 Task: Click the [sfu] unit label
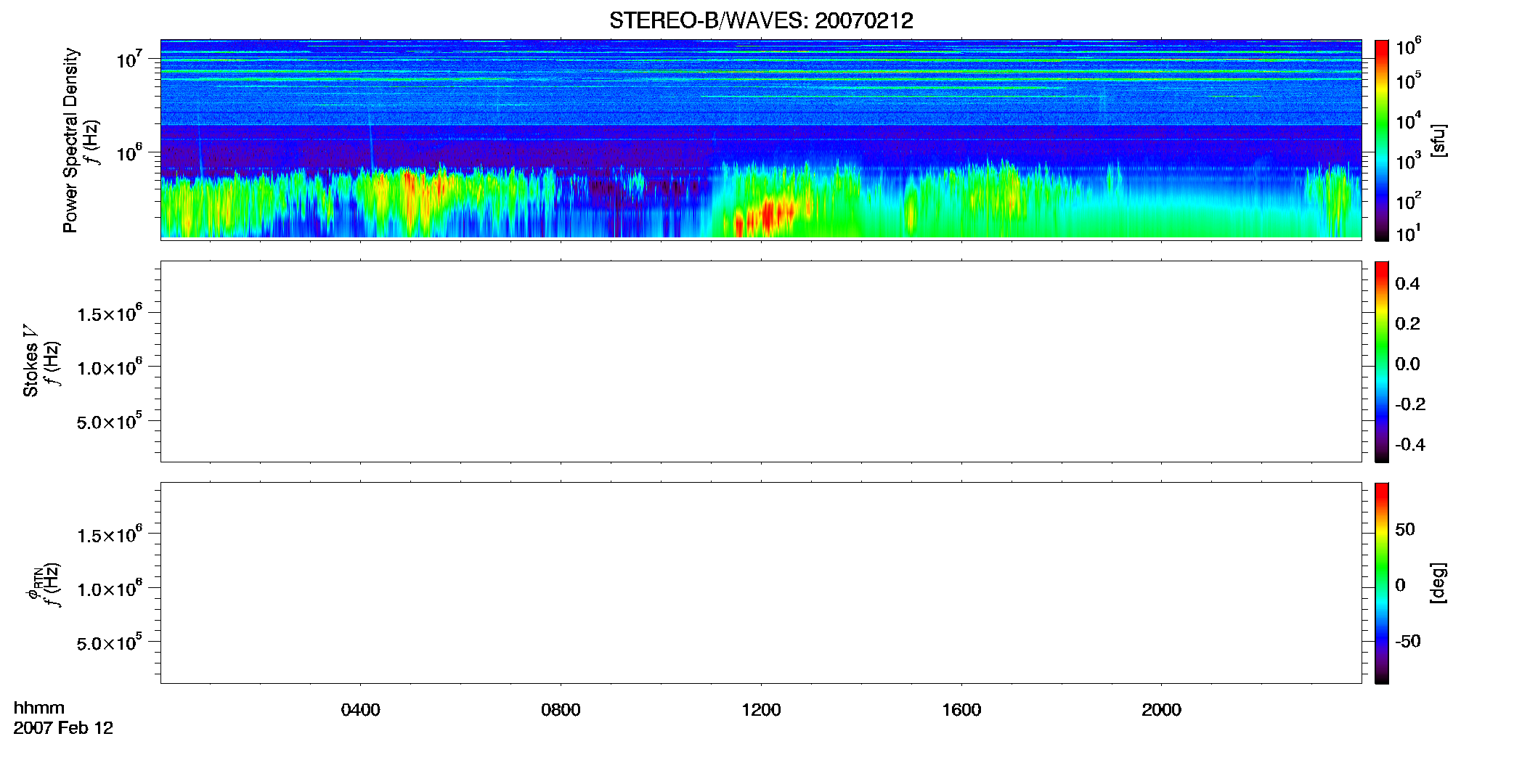click(x=1438, y=140)
